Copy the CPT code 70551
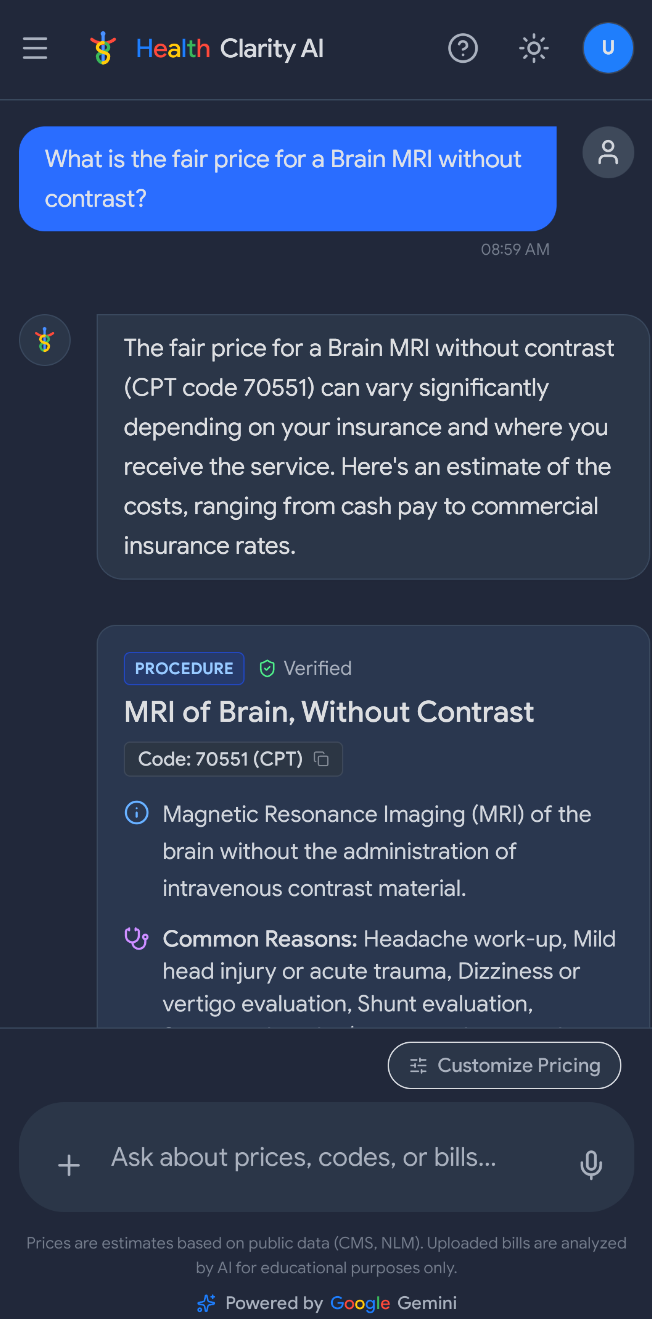652x1319 pixels. point(321,759)
